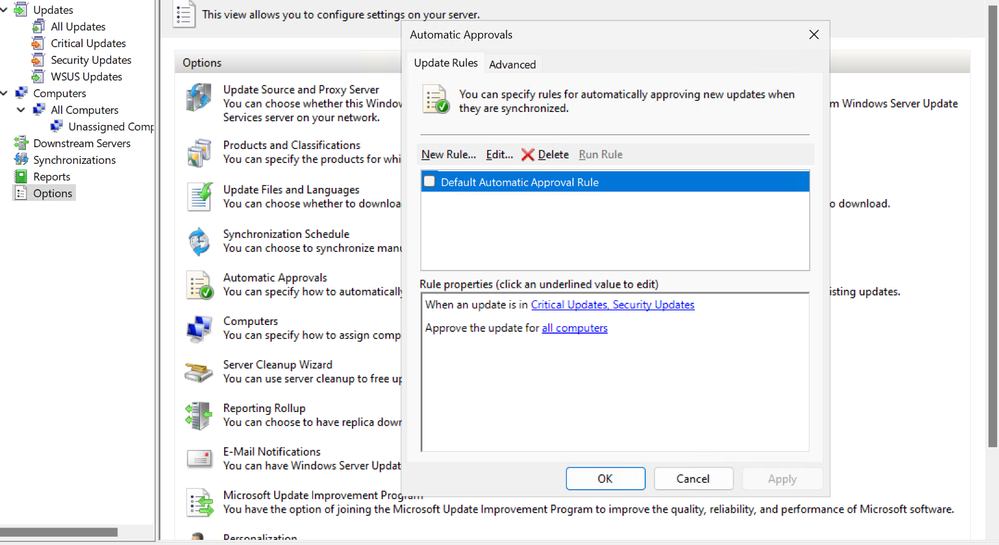This screenshot has height=545, width=999.
Task: Open Products and Classifications option title
Action: point(292,145)
